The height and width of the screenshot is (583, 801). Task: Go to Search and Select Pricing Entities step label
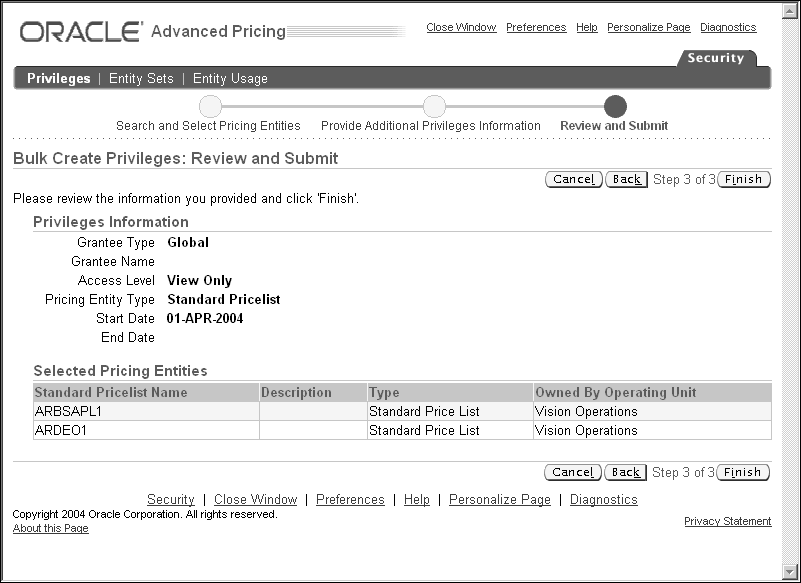[x=208, y=126]
